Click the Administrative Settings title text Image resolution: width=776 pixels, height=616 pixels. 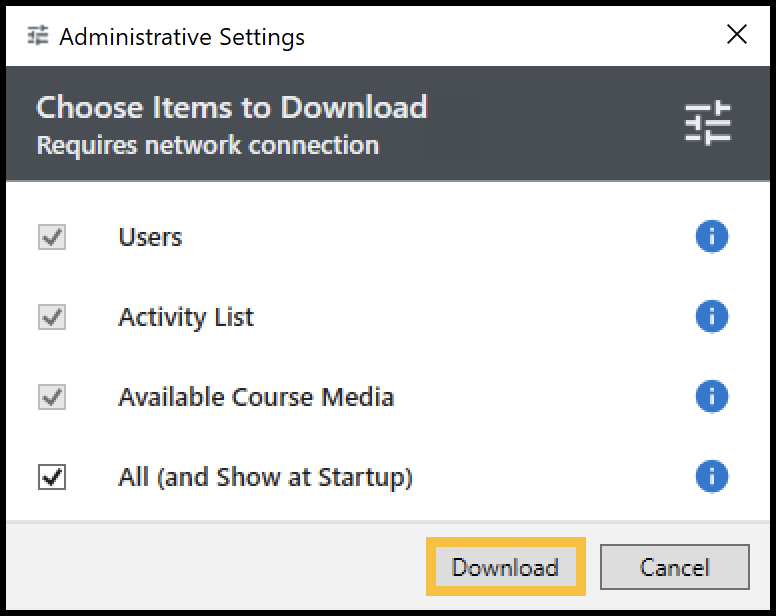pos(182,37)
